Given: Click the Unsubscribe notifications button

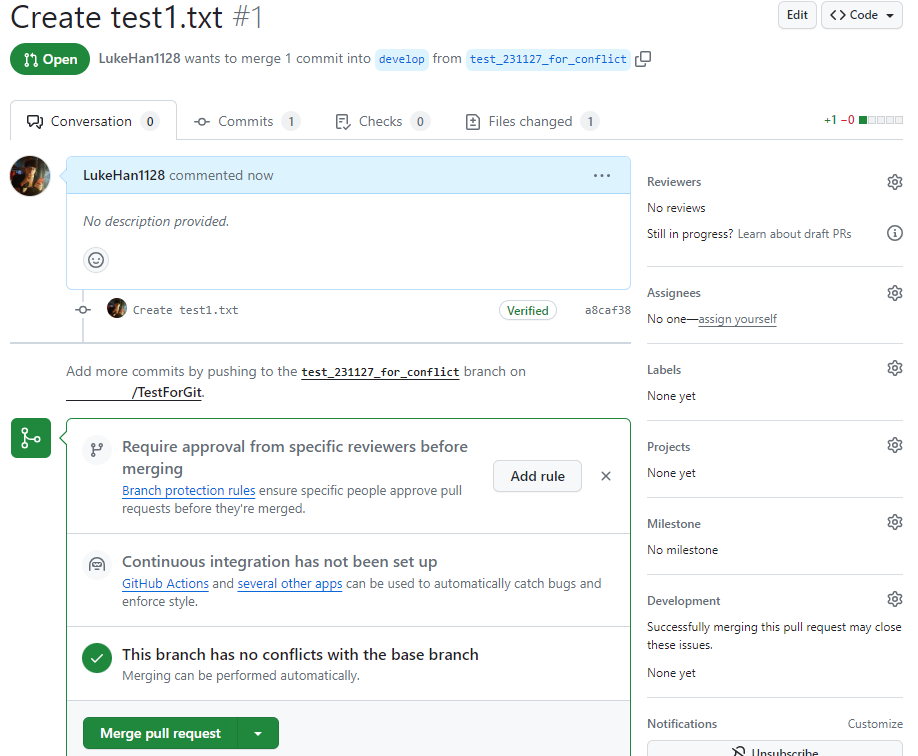Looking at the screenshot, I should [x=775, y=750].
